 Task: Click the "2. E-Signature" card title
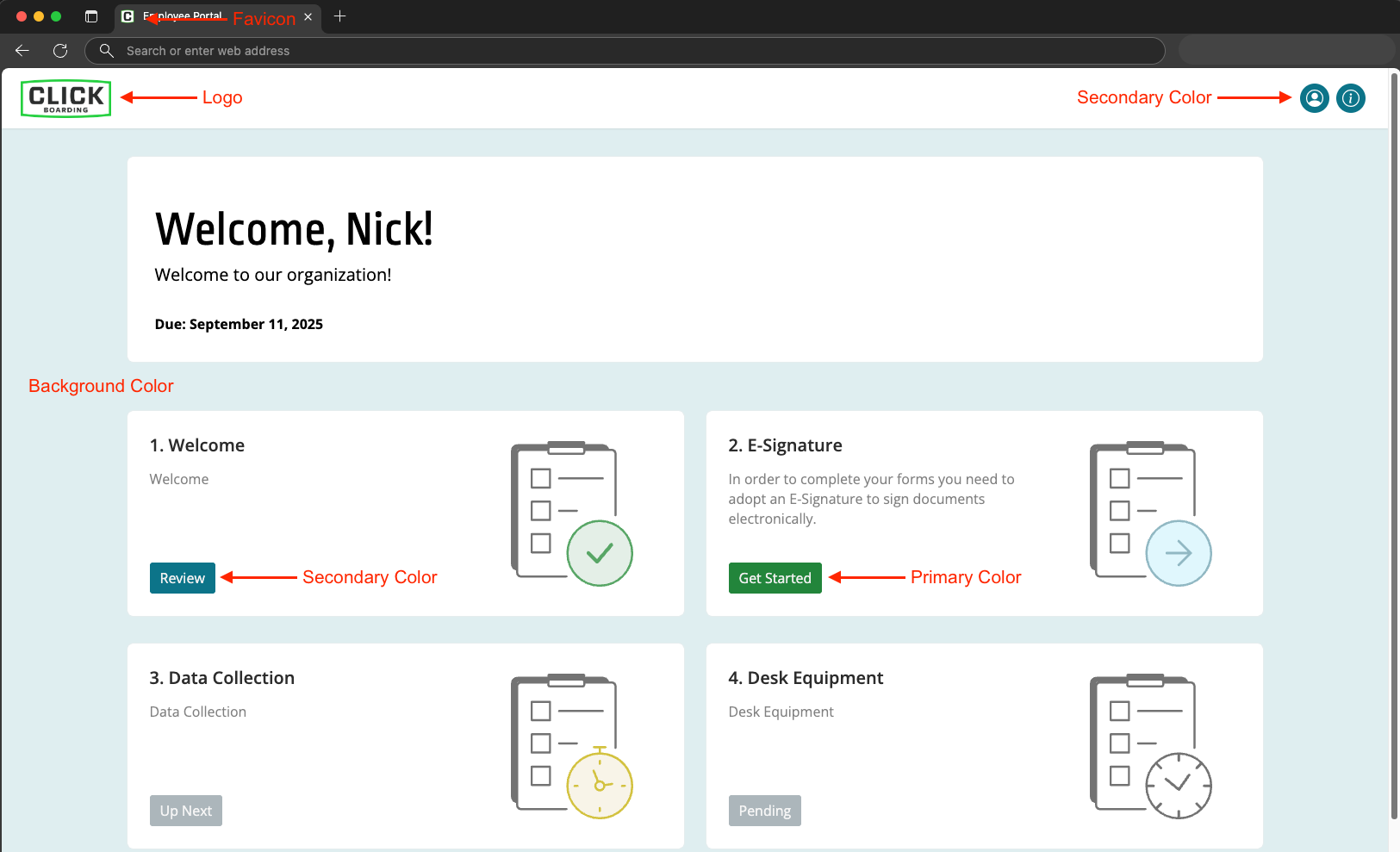786,445
